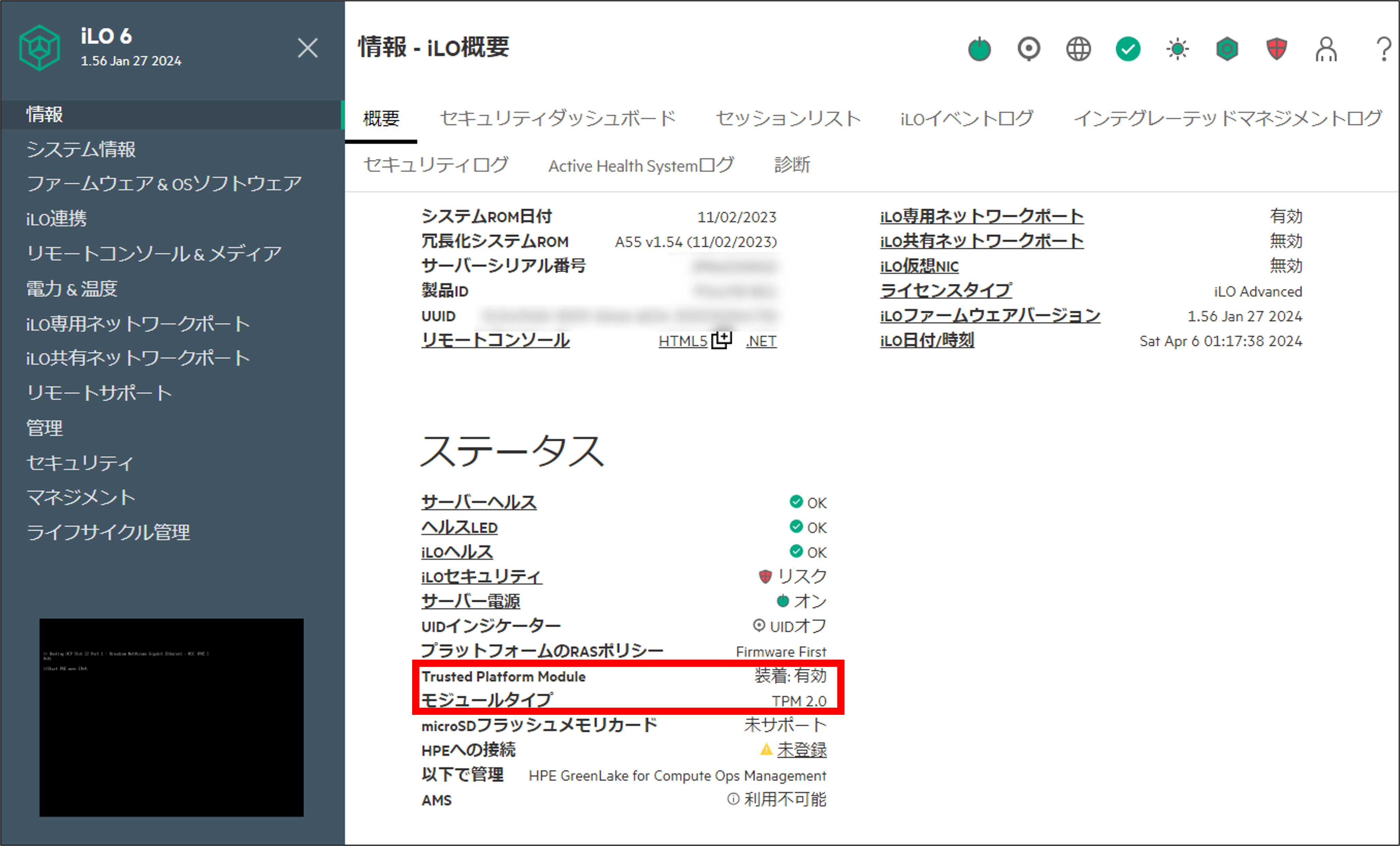Open iLO連携 in the sidebar
This screenshot has height=846, width=1400.
tap(56, 219)
